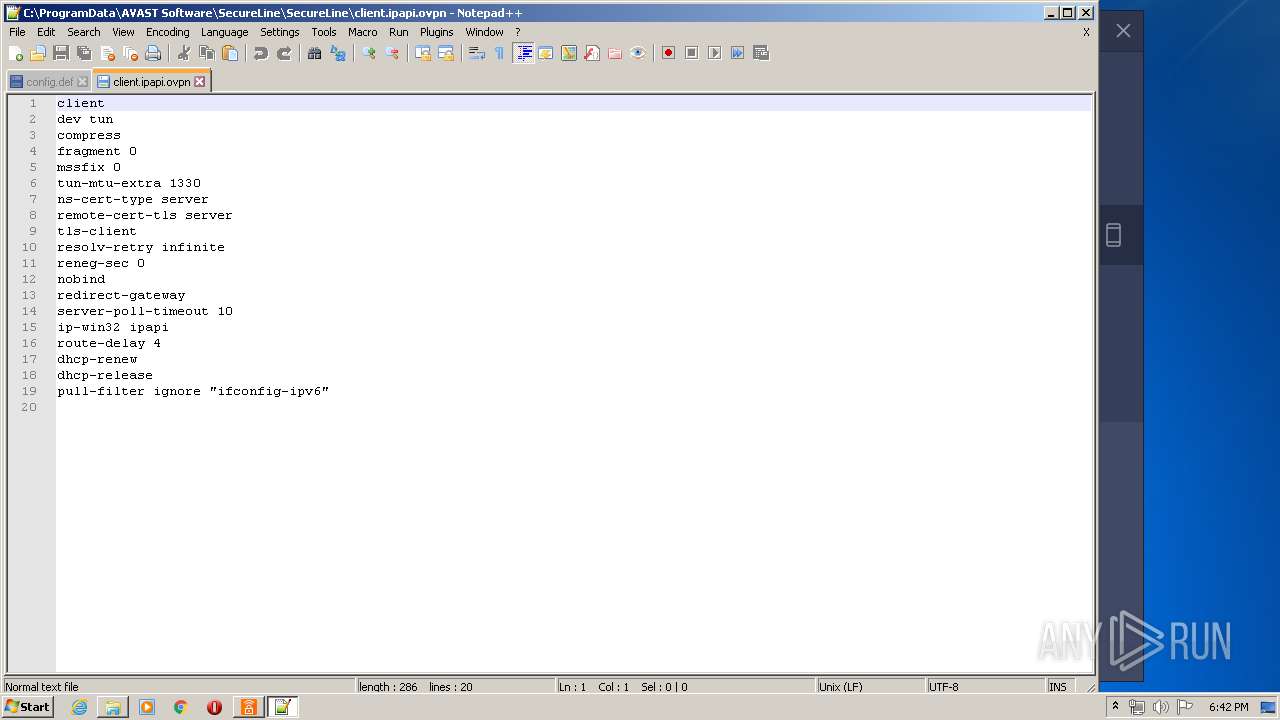Toggle the Show Indent Guide button
The image size is (1280, 720).
click(523, 53)
